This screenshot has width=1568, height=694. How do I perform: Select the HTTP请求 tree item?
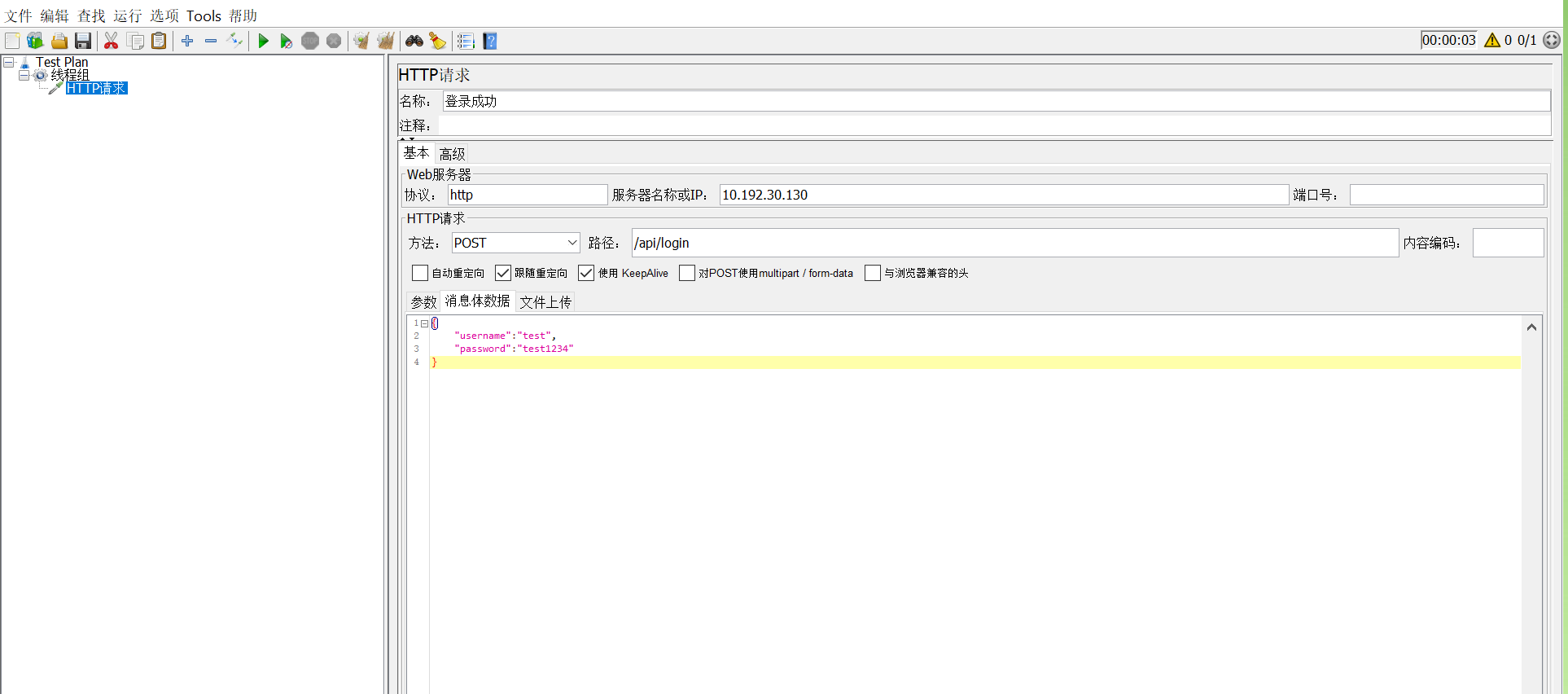[97, 88]
